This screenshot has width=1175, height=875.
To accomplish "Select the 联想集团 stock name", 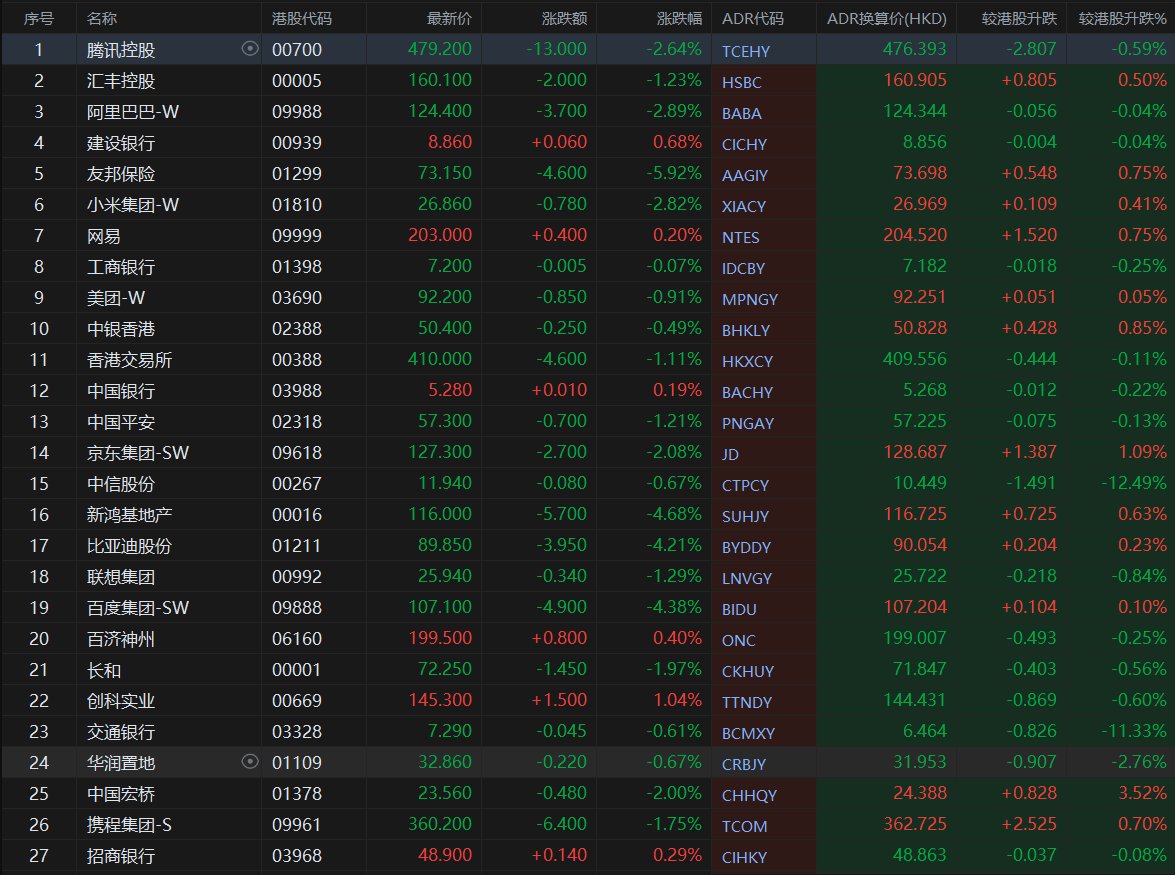I will [x=121, y=577].
